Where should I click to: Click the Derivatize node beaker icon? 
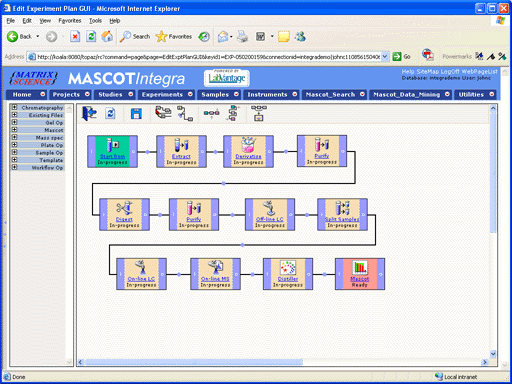pyautogui.click(x=248, y=145)
